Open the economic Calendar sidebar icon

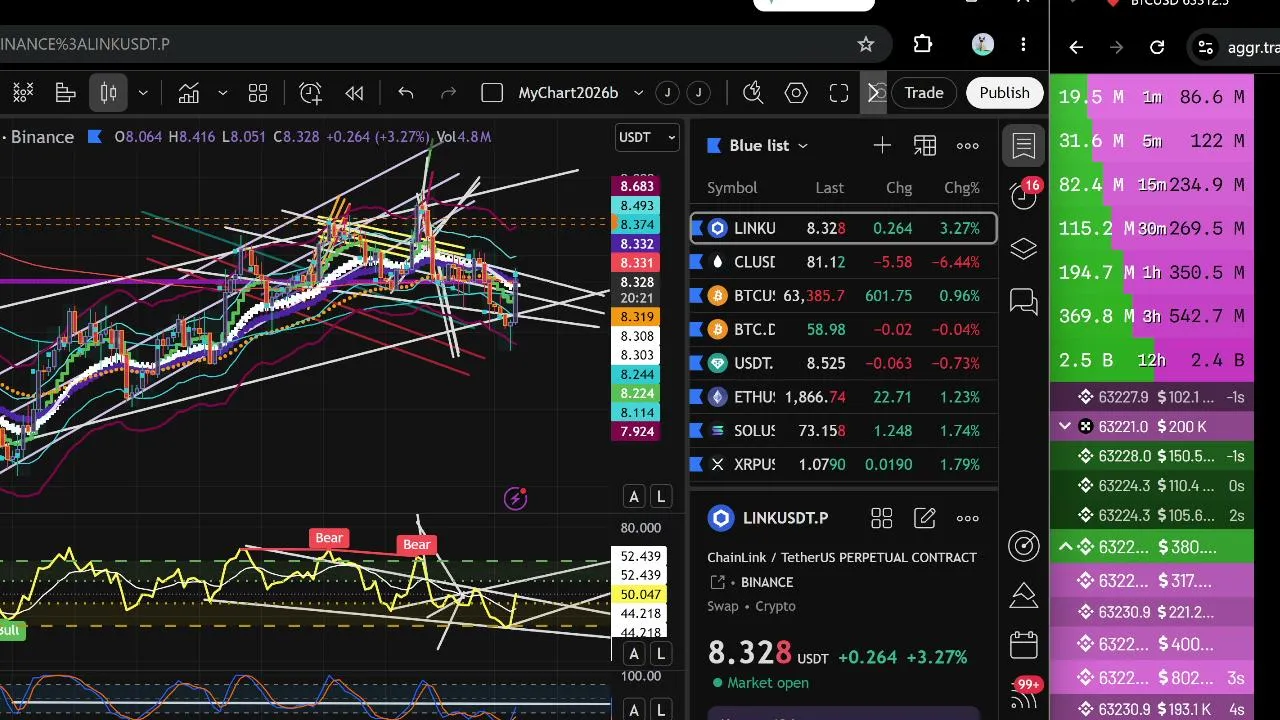pyautogui.click(x=1024, y=645)
